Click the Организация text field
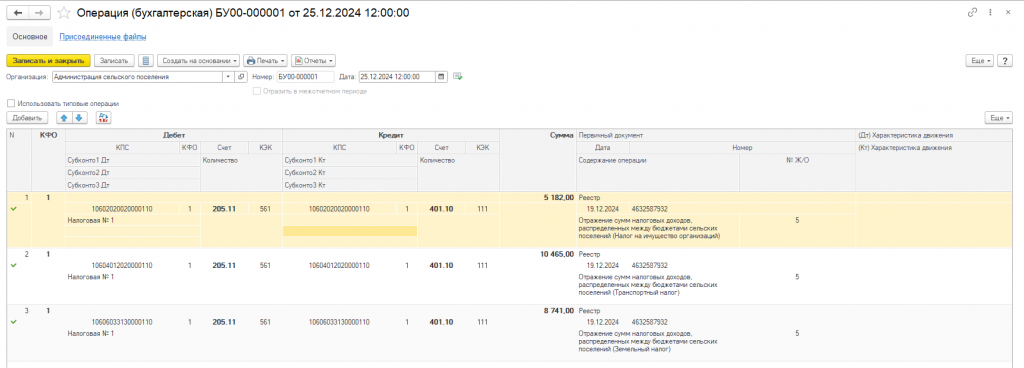 tap(137, 76)
